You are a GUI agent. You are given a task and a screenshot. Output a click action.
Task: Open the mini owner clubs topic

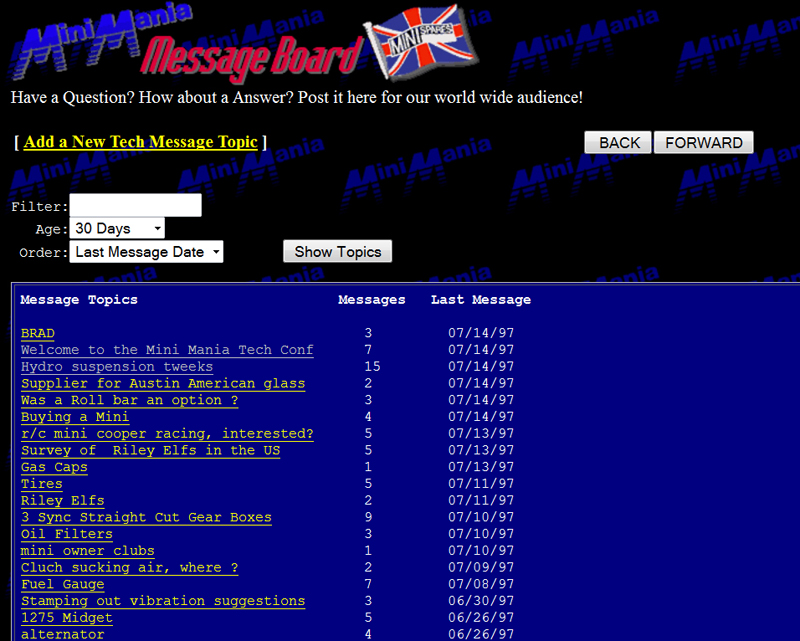coord(87,551)
